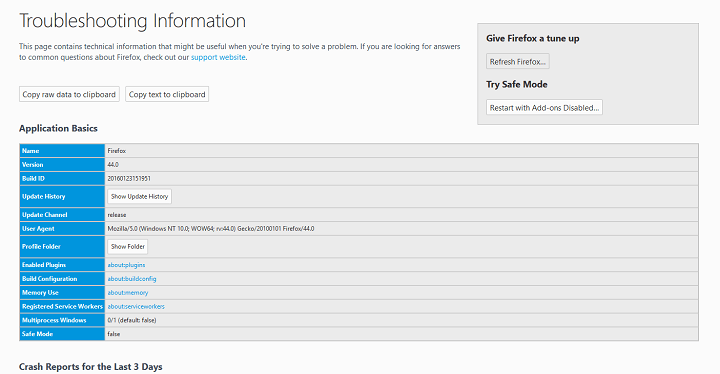
Task: Click the Safe Mode false value
Action: (x=113, y=334)
